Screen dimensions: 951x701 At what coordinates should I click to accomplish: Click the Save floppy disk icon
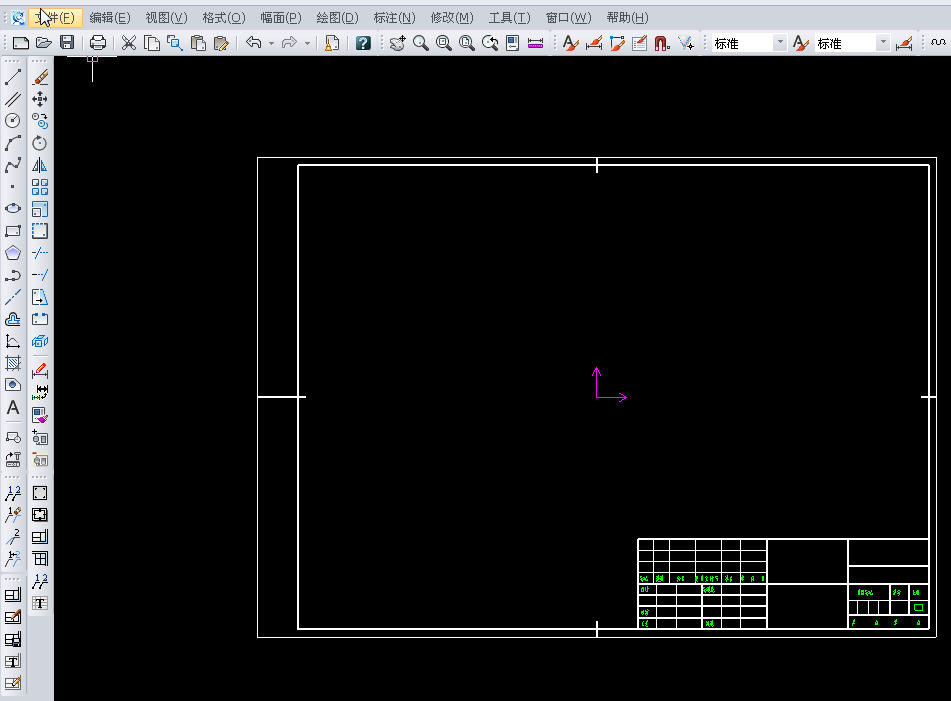pyautogui.click(x=67, y=42)
